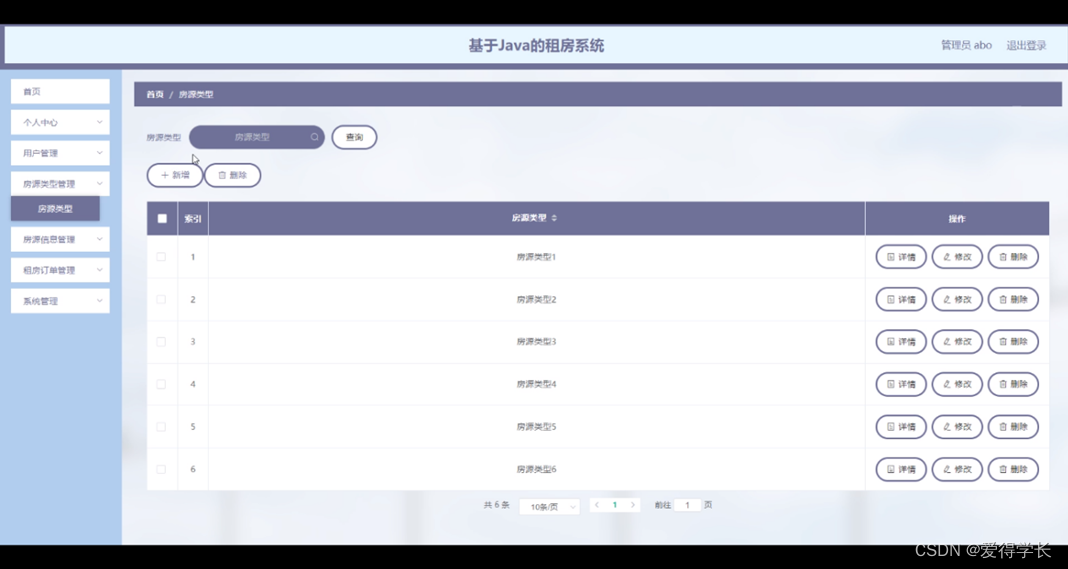Click 删除 for 房源类型5

pos(1013,427)
